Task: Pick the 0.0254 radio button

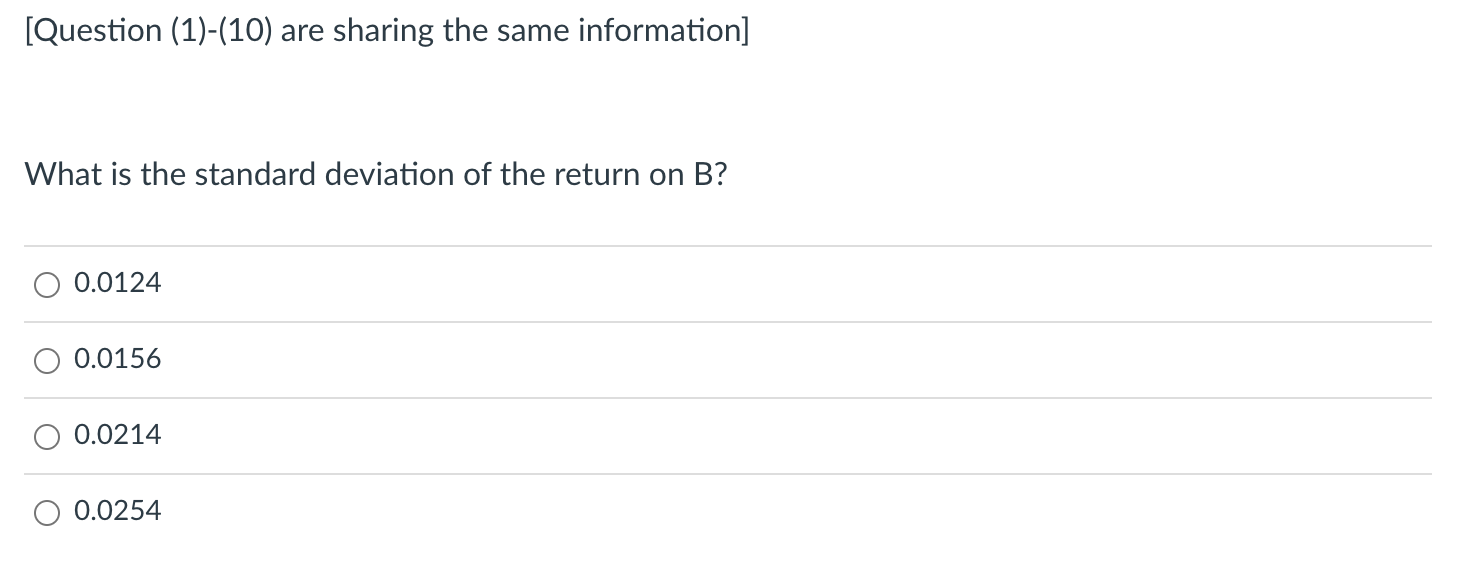Action: pos(47,513)
